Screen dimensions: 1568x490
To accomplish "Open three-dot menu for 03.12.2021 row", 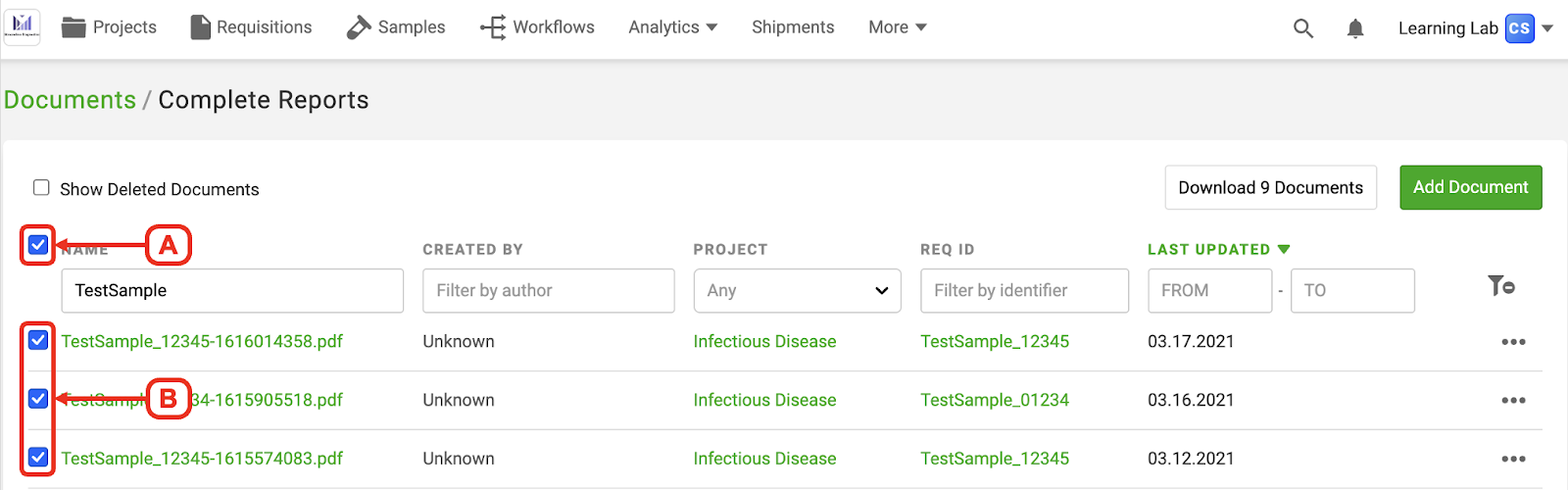I will tap(1513, 459).
